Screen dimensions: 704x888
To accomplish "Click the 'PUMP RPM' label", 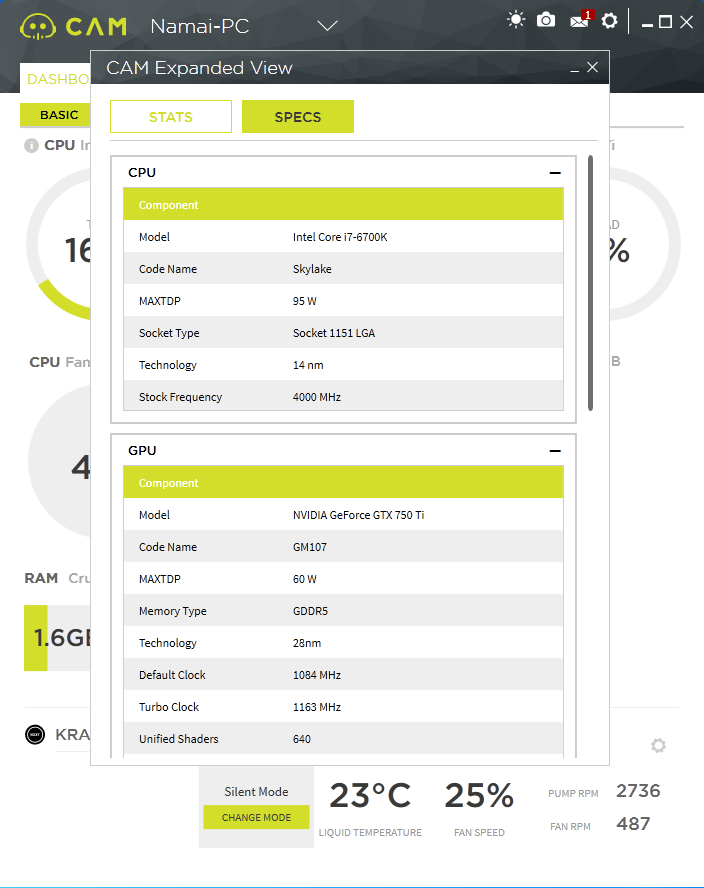I will pyautogui.click(x=573, y=793).
